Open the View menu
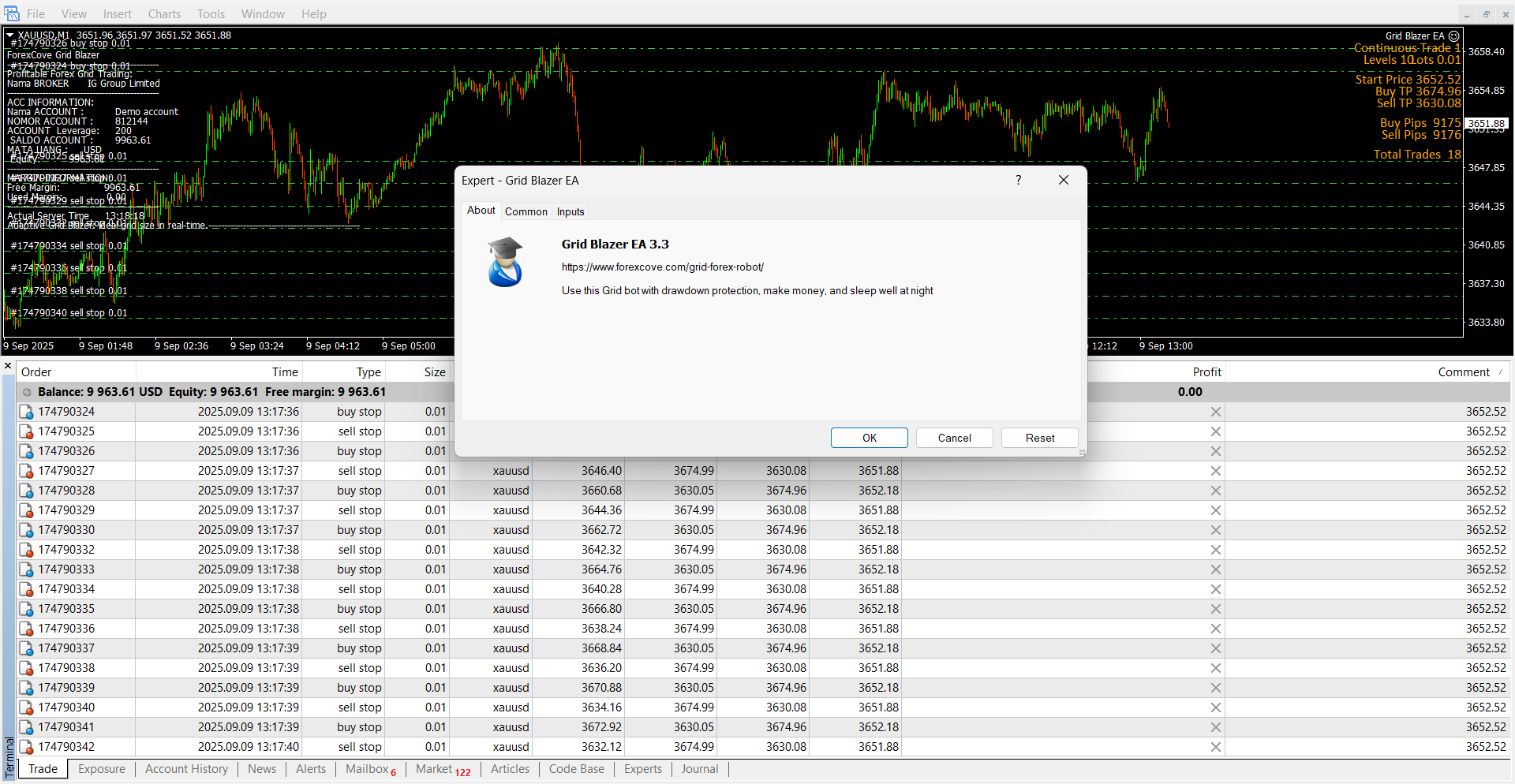The width and height of the screenshot is (1515, 784). click(x=74, y=14)
